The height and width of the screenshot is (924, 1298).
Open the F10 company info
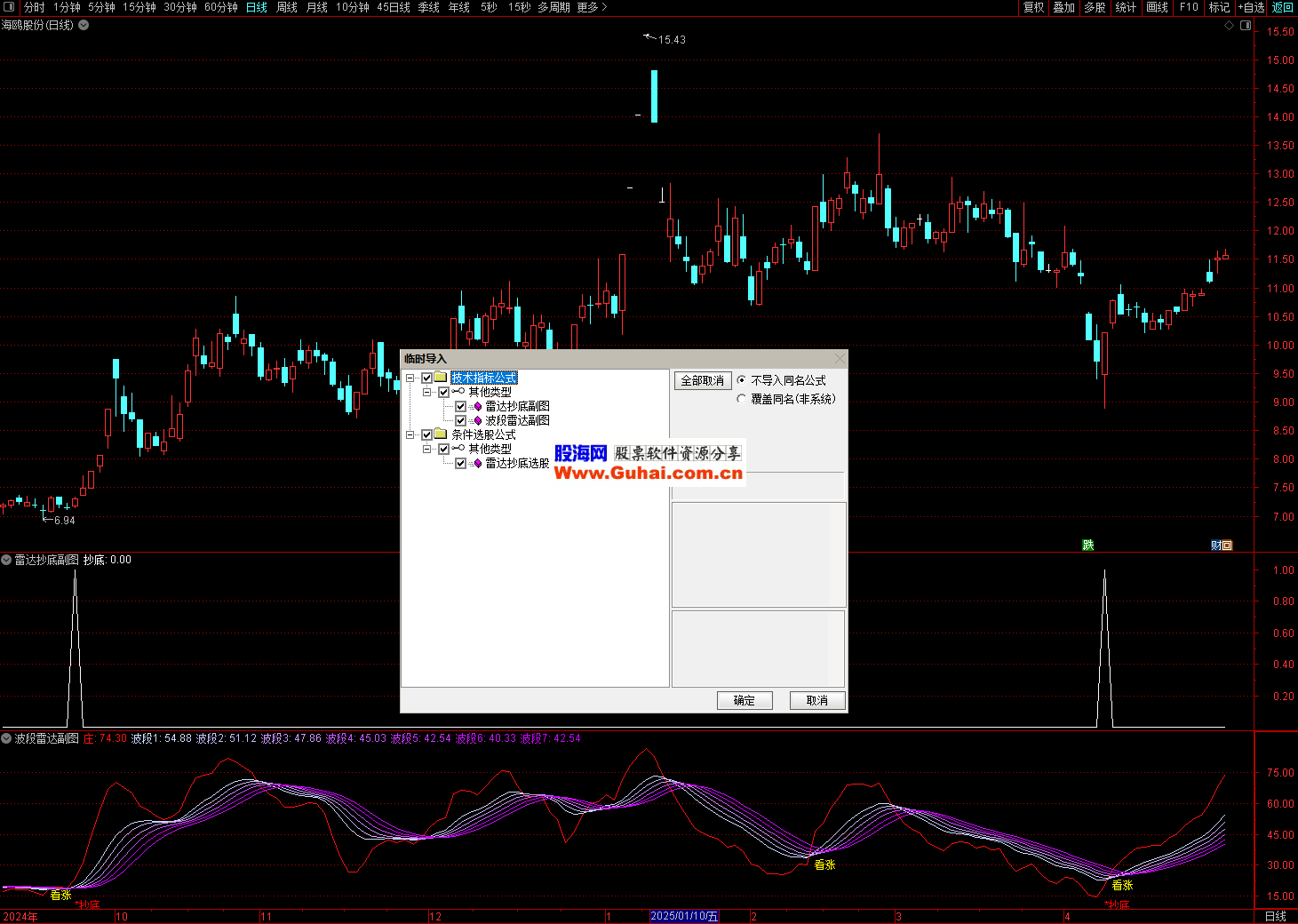pyautogui.click(x=1189, y=7)
